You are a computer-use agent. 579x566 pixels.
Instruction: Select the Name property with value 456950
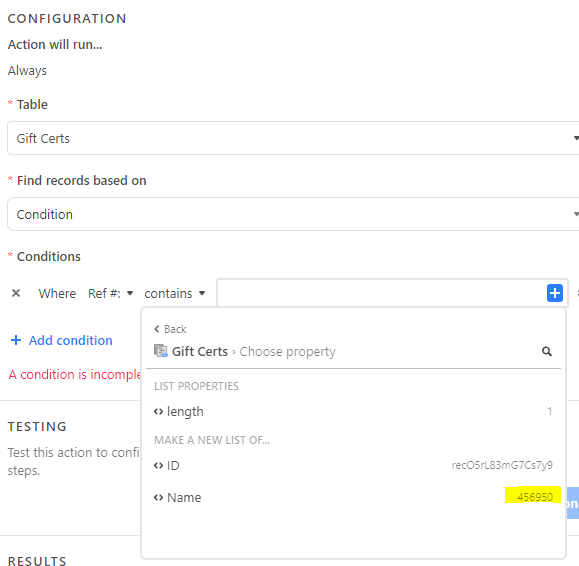[x=353, y=498]
